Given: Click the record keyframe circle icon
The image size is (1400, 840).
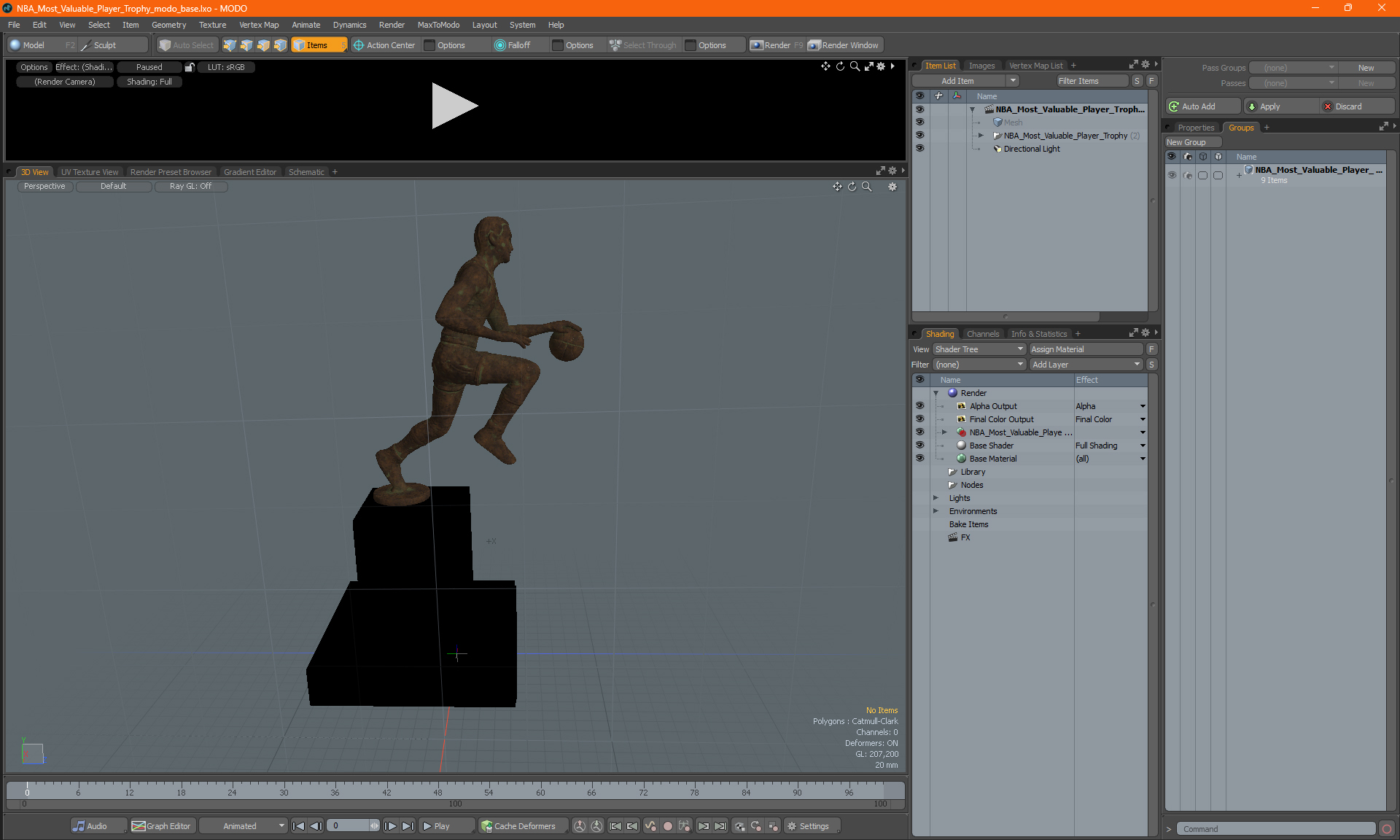Looking at the screenshot, I should (x=667, y=826).
